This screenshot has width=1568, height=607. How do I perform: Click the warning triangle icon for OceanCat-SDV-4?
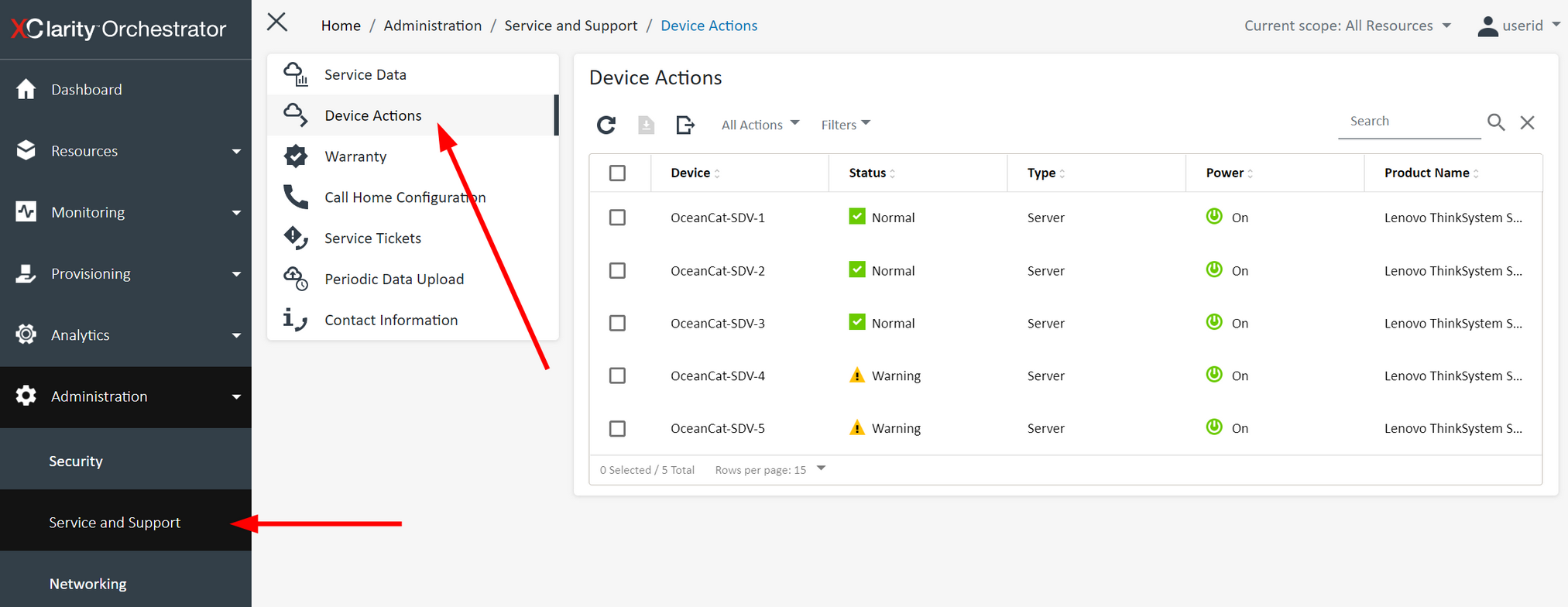pos(857,376)
